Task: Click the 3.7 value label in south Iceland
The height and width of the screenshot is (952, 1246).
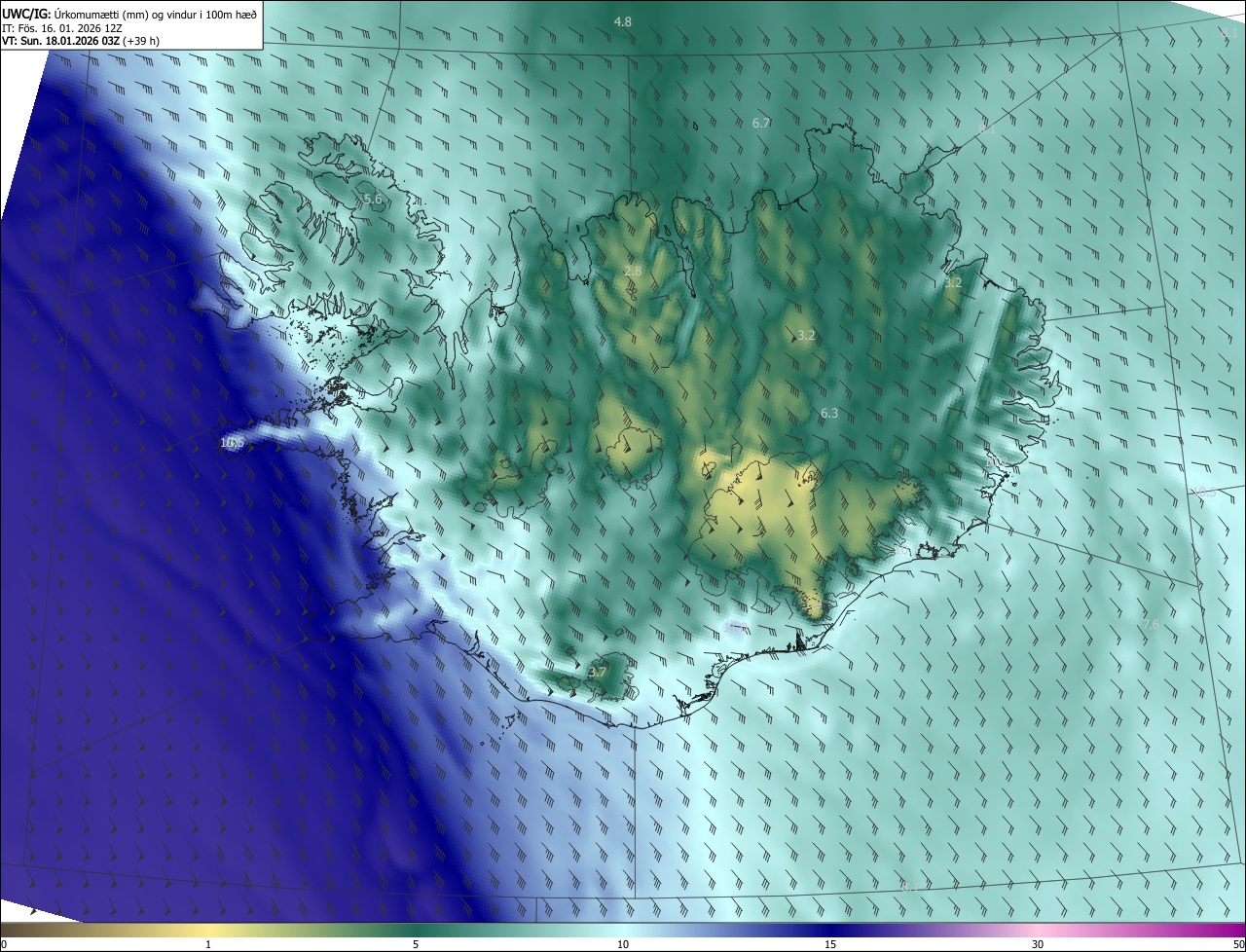Action: [x=598, y=672]
